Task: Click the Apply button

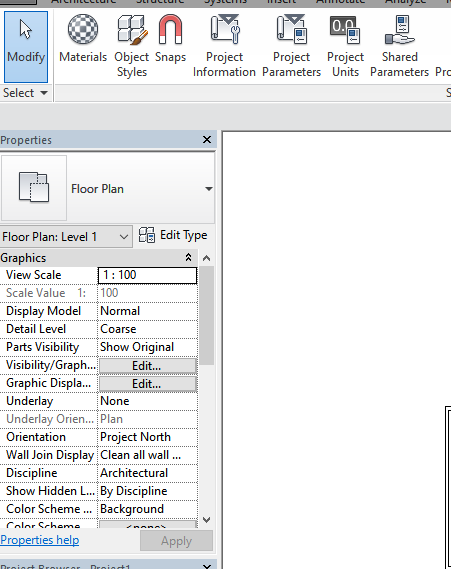Action: click(x=176, y=541)
